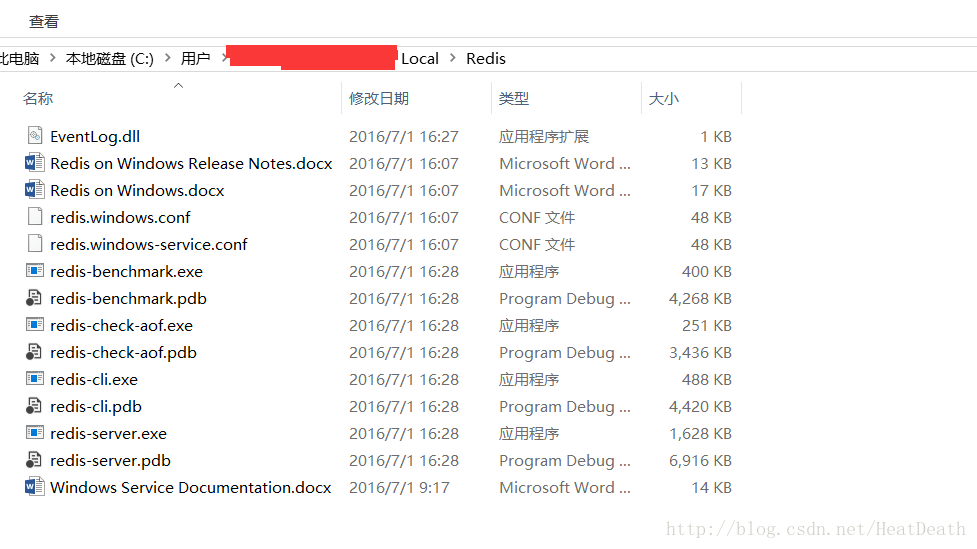Click the EventLog.dll file icon

(x=35, y=135)
